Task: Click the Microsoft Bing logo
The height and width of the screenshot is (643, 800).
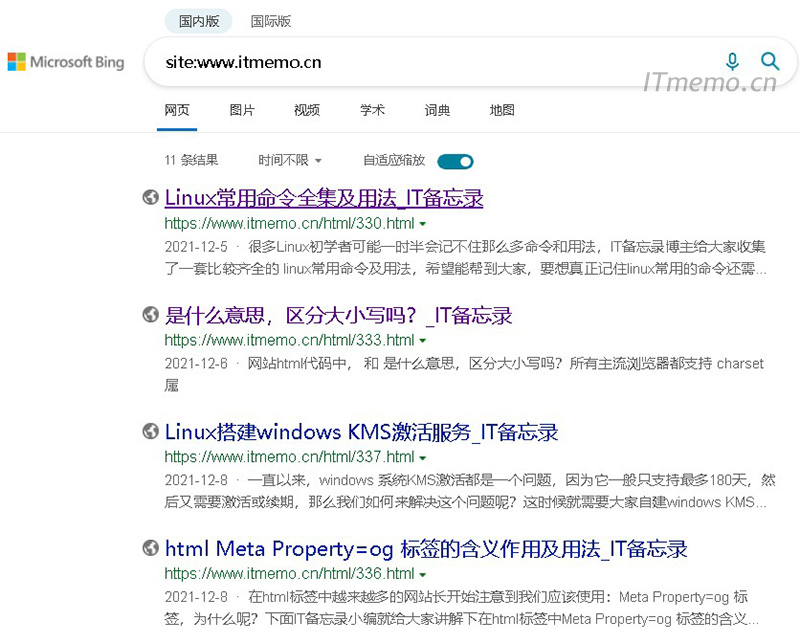Action: click(x=66, y=62)
